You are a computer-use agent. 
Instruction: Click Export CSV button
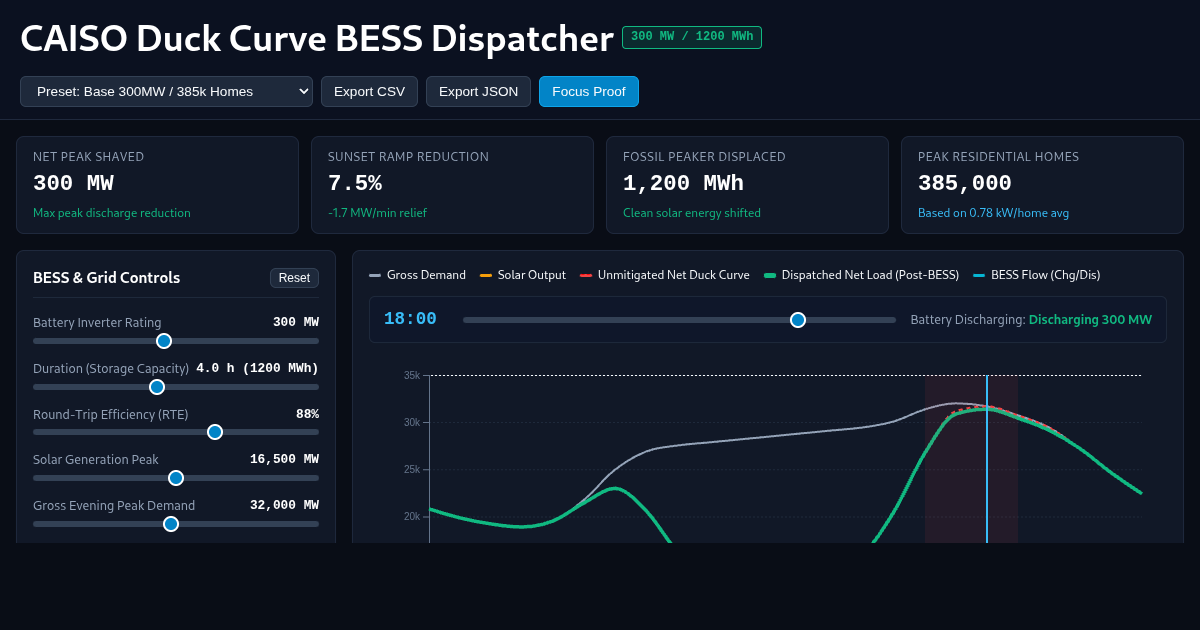[369, 91]
